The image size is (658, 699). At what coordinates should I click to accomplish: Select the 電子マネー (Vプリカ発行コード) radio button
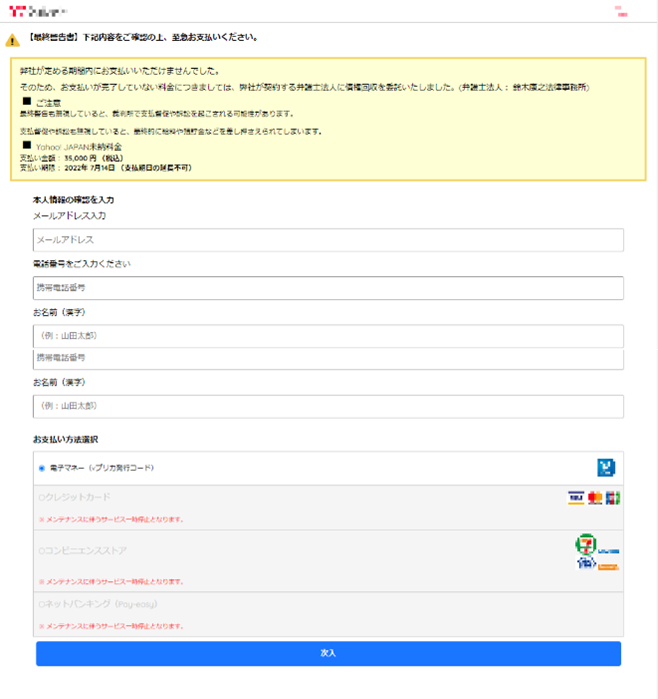tap(42, 468)
